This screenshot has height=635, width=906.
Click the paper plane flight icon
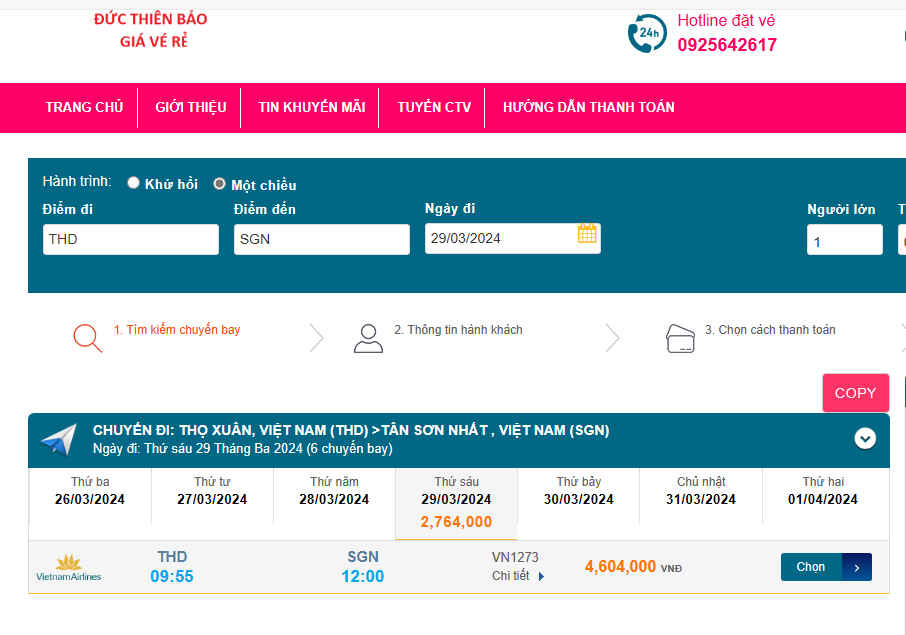(58, 439)
